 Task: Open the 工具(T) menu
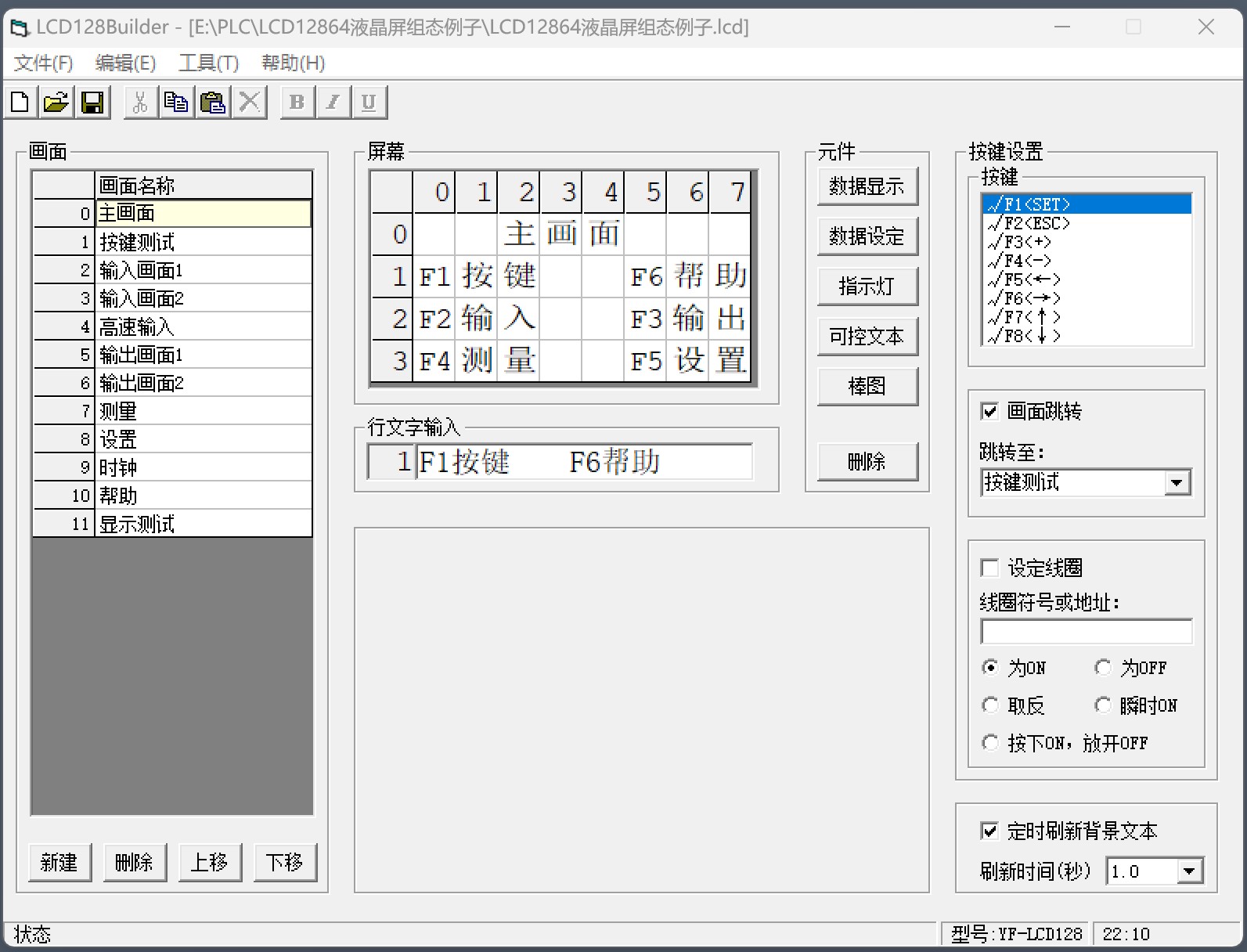click(208, 63)
